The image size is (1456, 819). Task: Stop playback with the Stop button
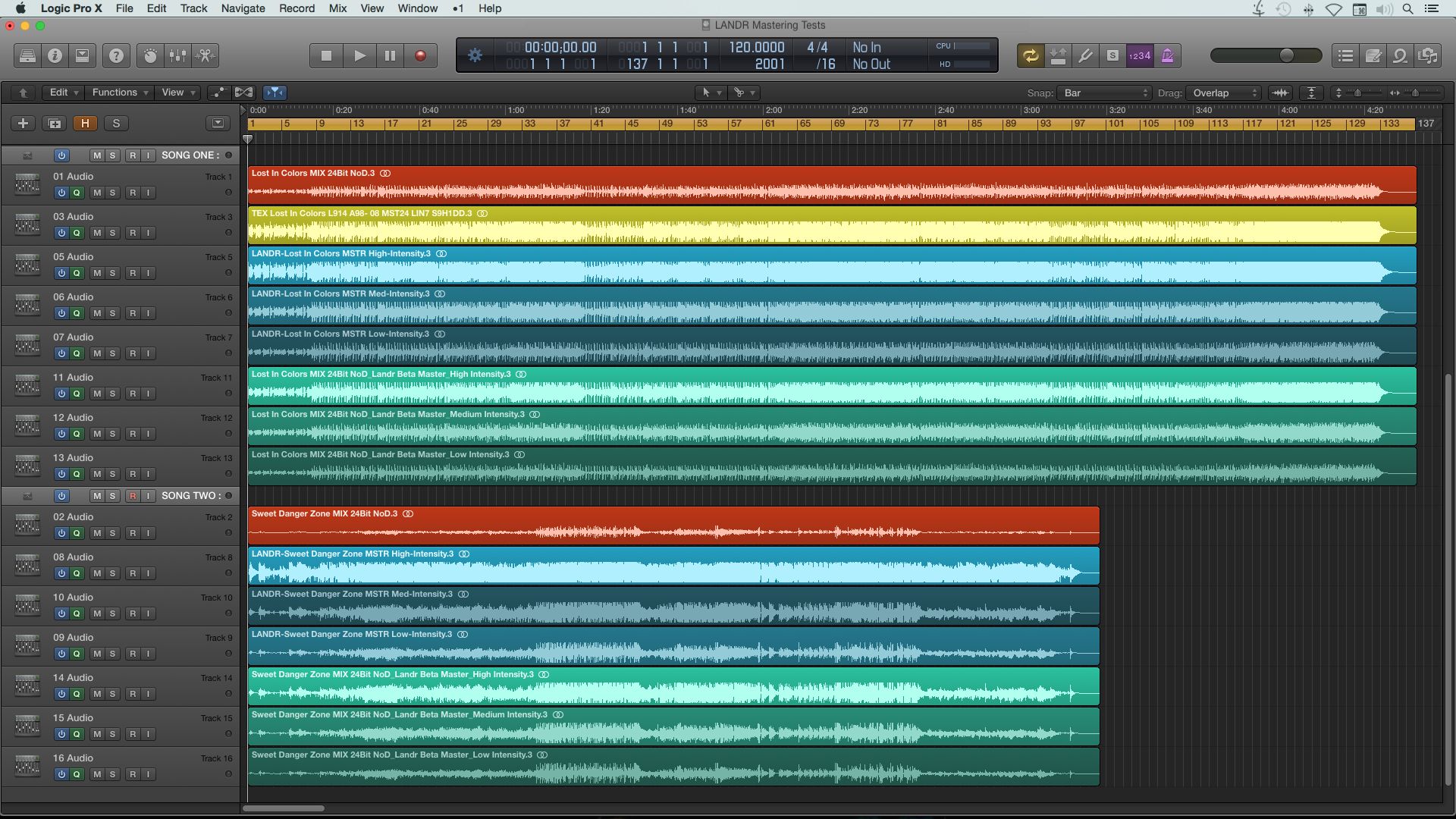[326, 55]
